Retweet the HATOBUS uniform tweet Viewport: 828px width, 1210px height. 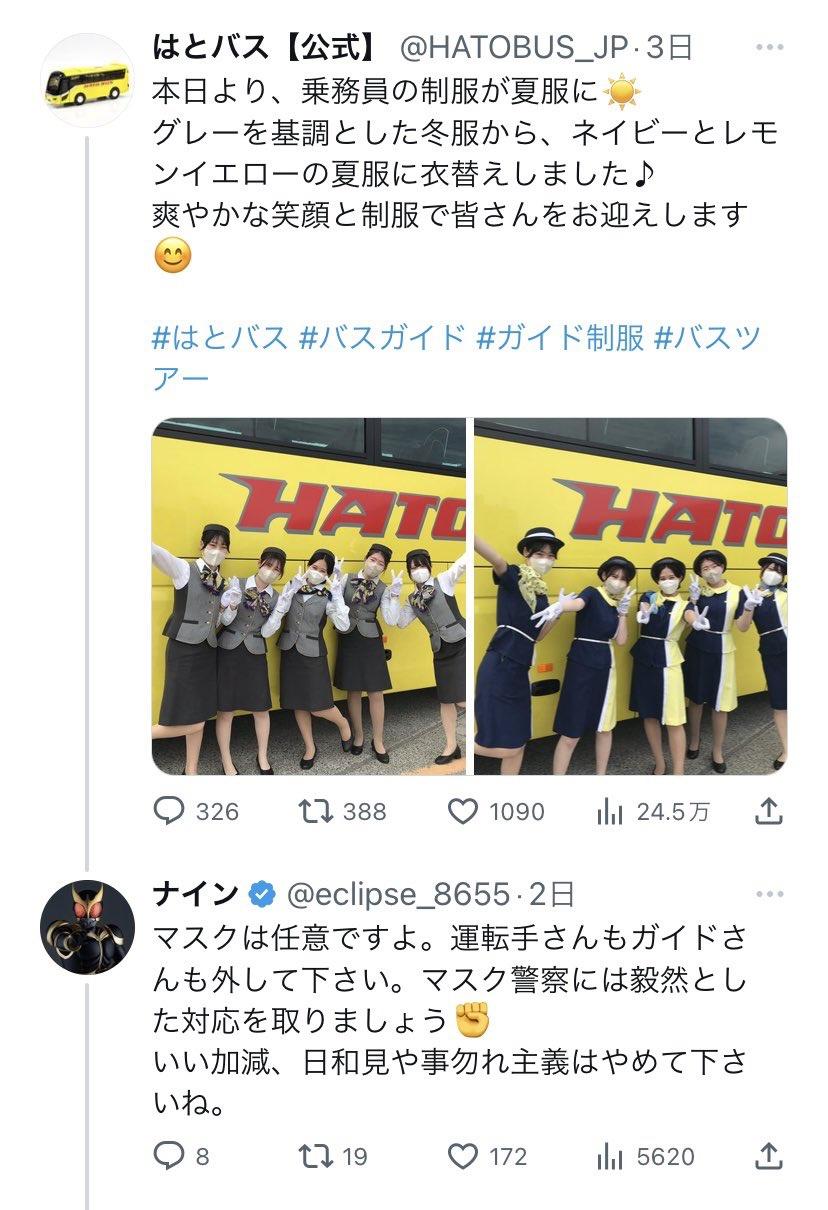click(x=342, y=811)
